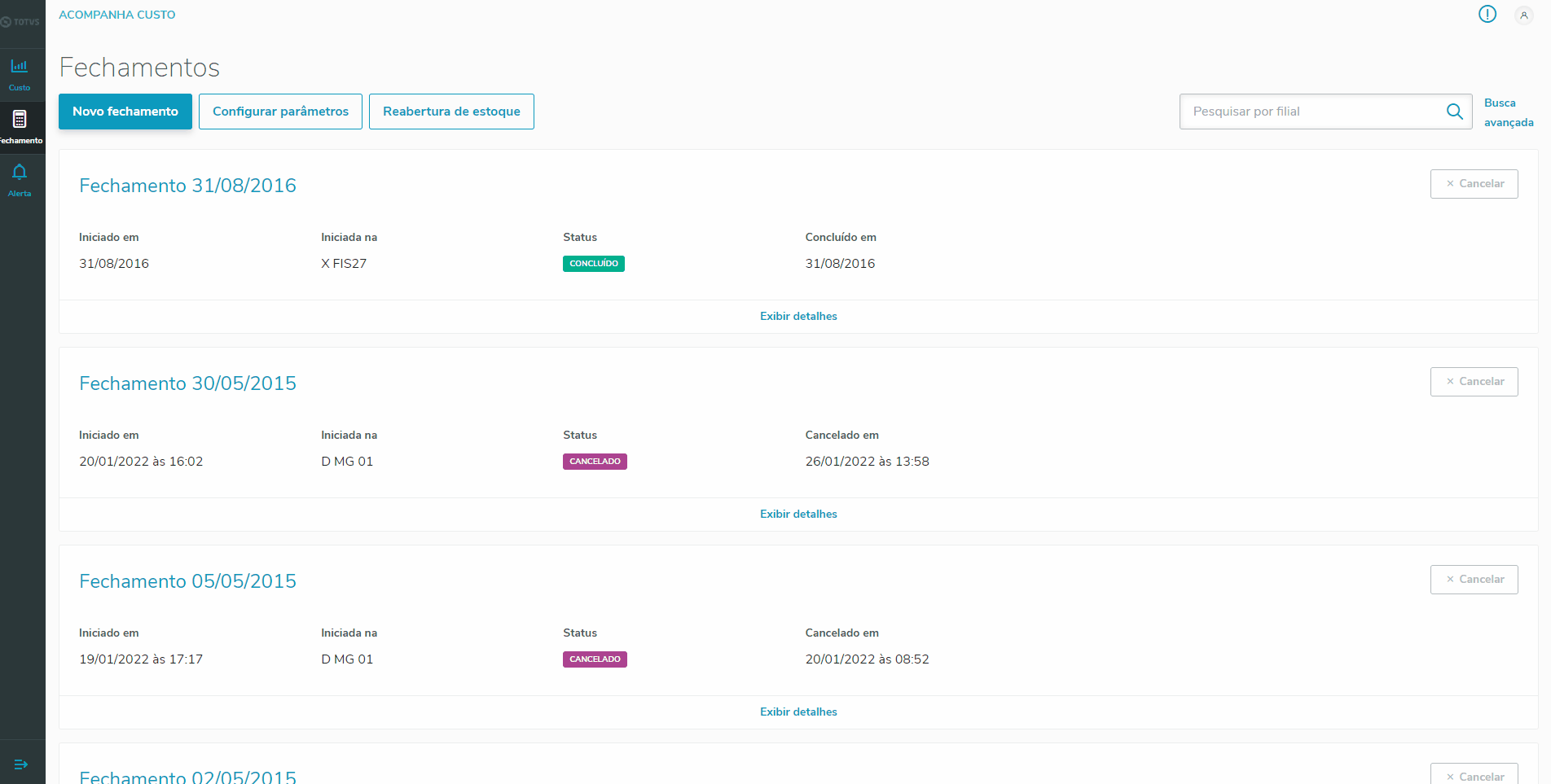Click CANCELADO badge of Fechamento 30/05/2015

595,462
